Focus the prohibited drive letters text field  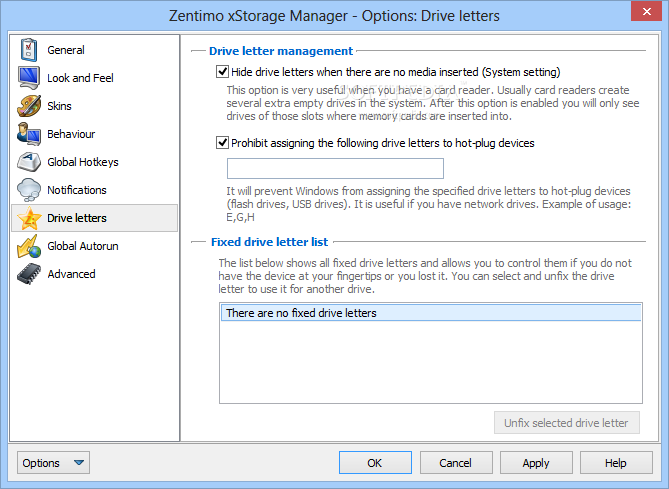pyautogui.click(x=335, y=168)
